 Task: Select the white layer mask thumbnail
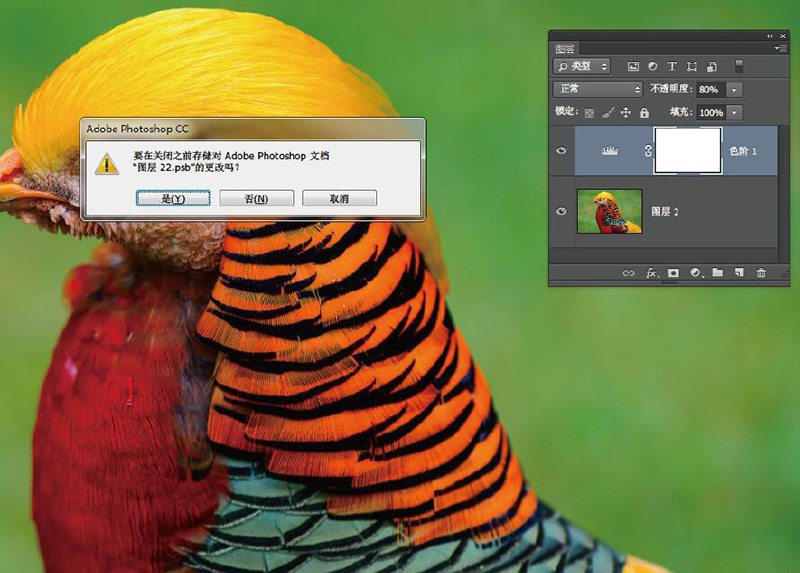pos(687,151)
